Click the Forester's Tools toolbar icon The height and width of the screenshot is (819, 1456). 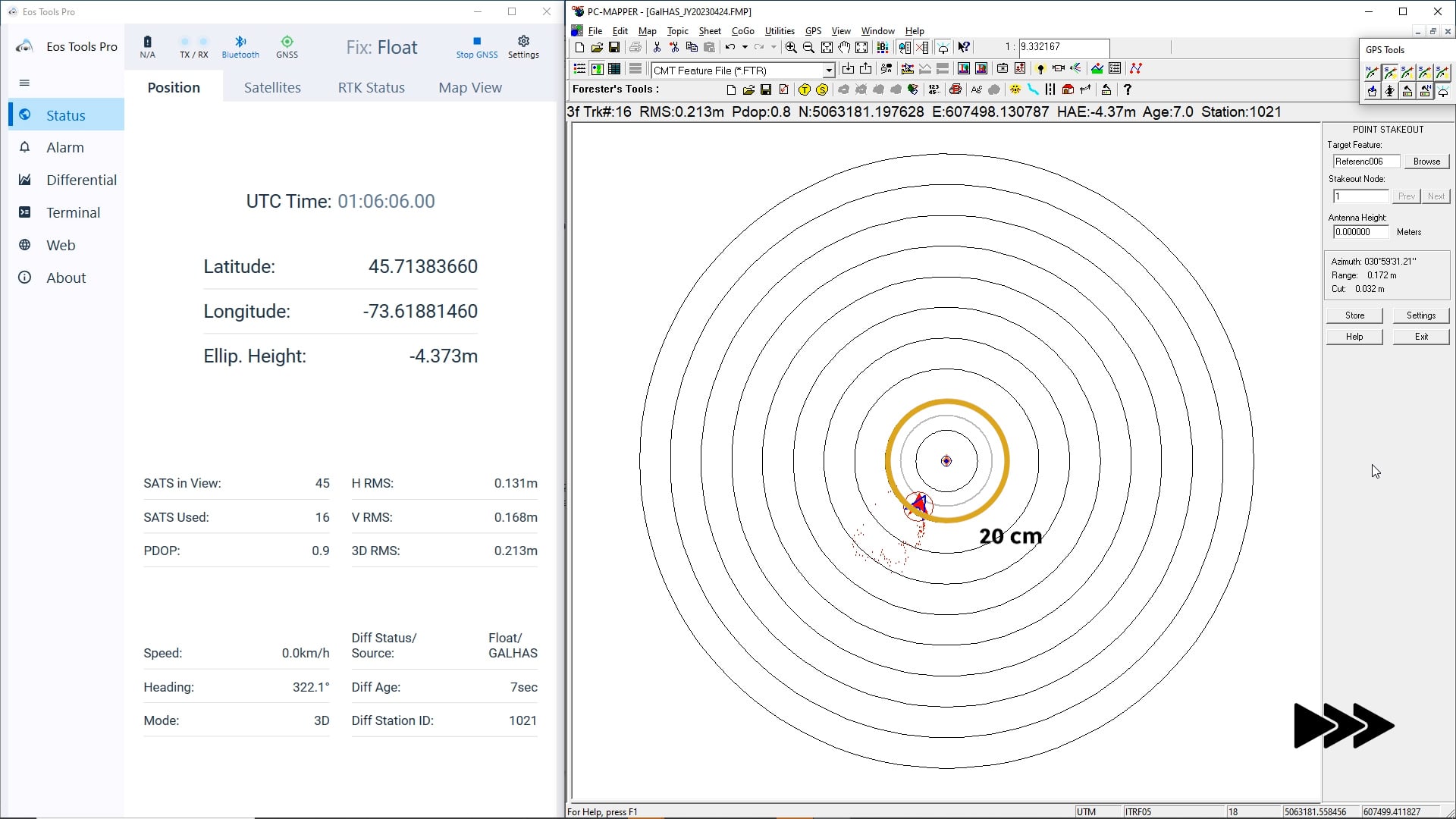617,89
